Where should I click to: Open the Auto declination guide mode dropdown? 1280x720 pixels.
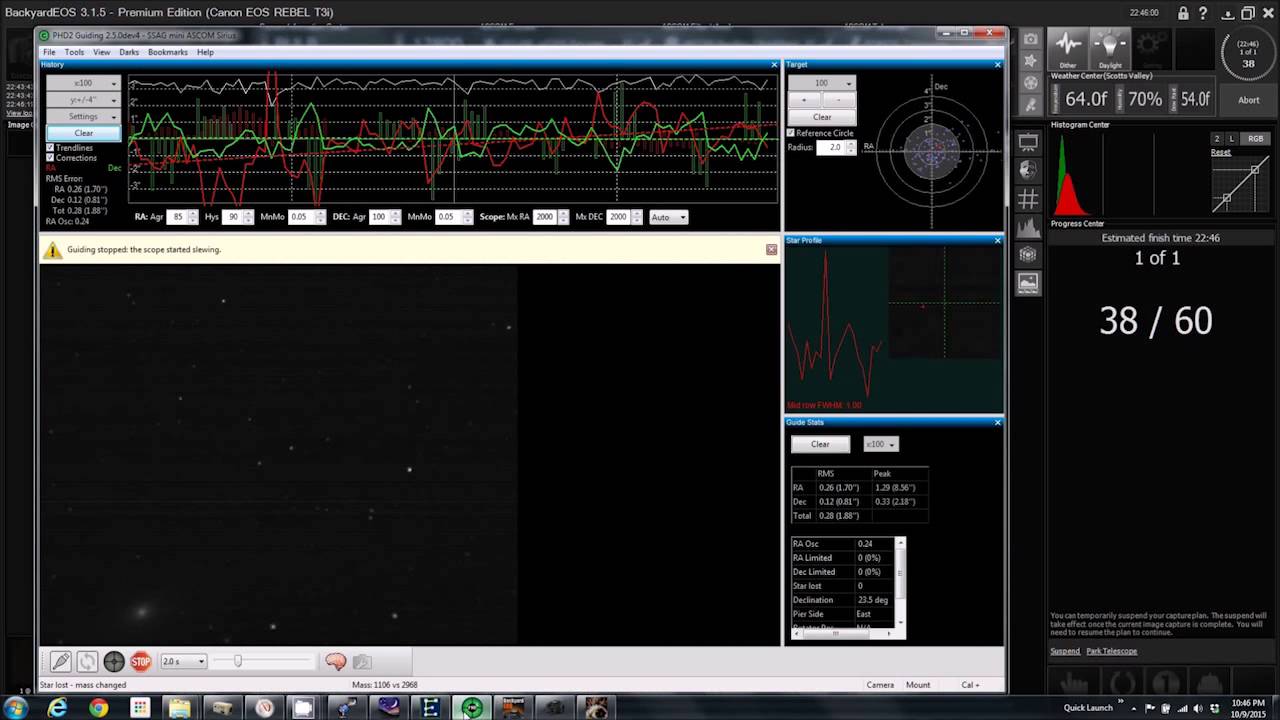669,217
